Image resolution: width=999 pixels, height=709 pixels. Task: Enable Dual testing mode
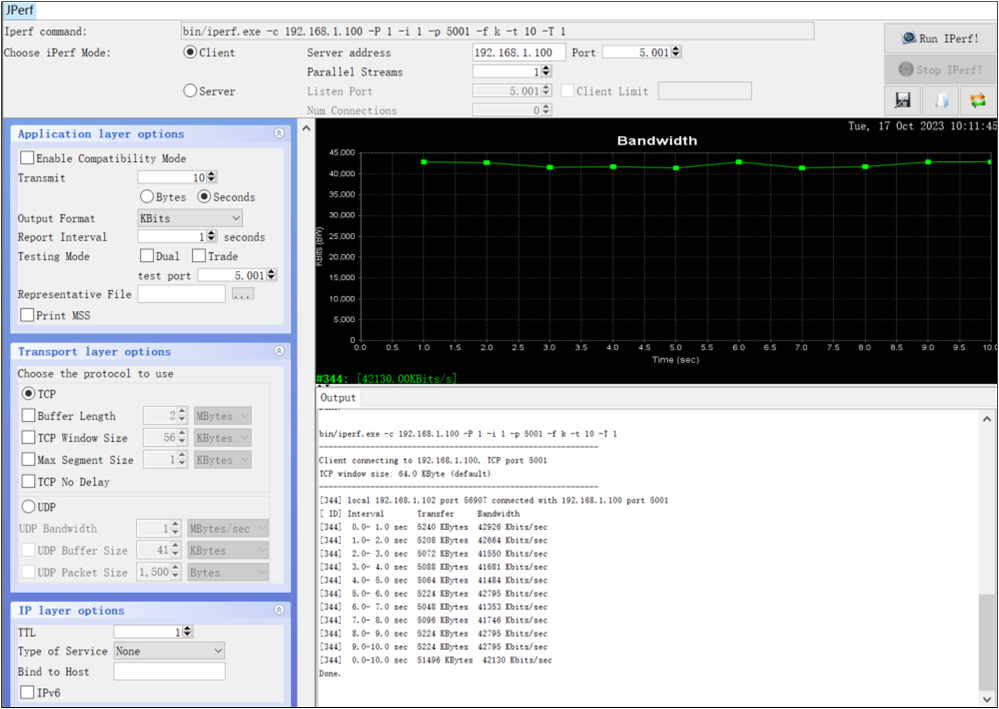[145, 256]
